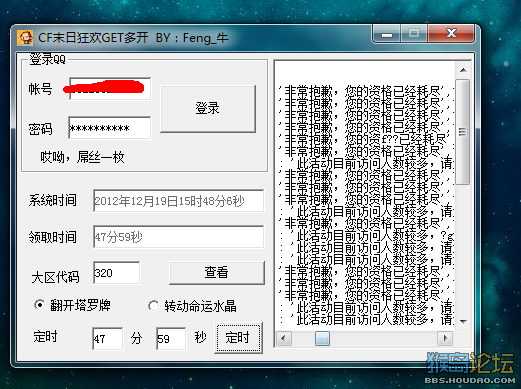The width and height of the screenshot is (521, 389).
Task: Focus the 密码 password field
Action: tap(110, 128)
